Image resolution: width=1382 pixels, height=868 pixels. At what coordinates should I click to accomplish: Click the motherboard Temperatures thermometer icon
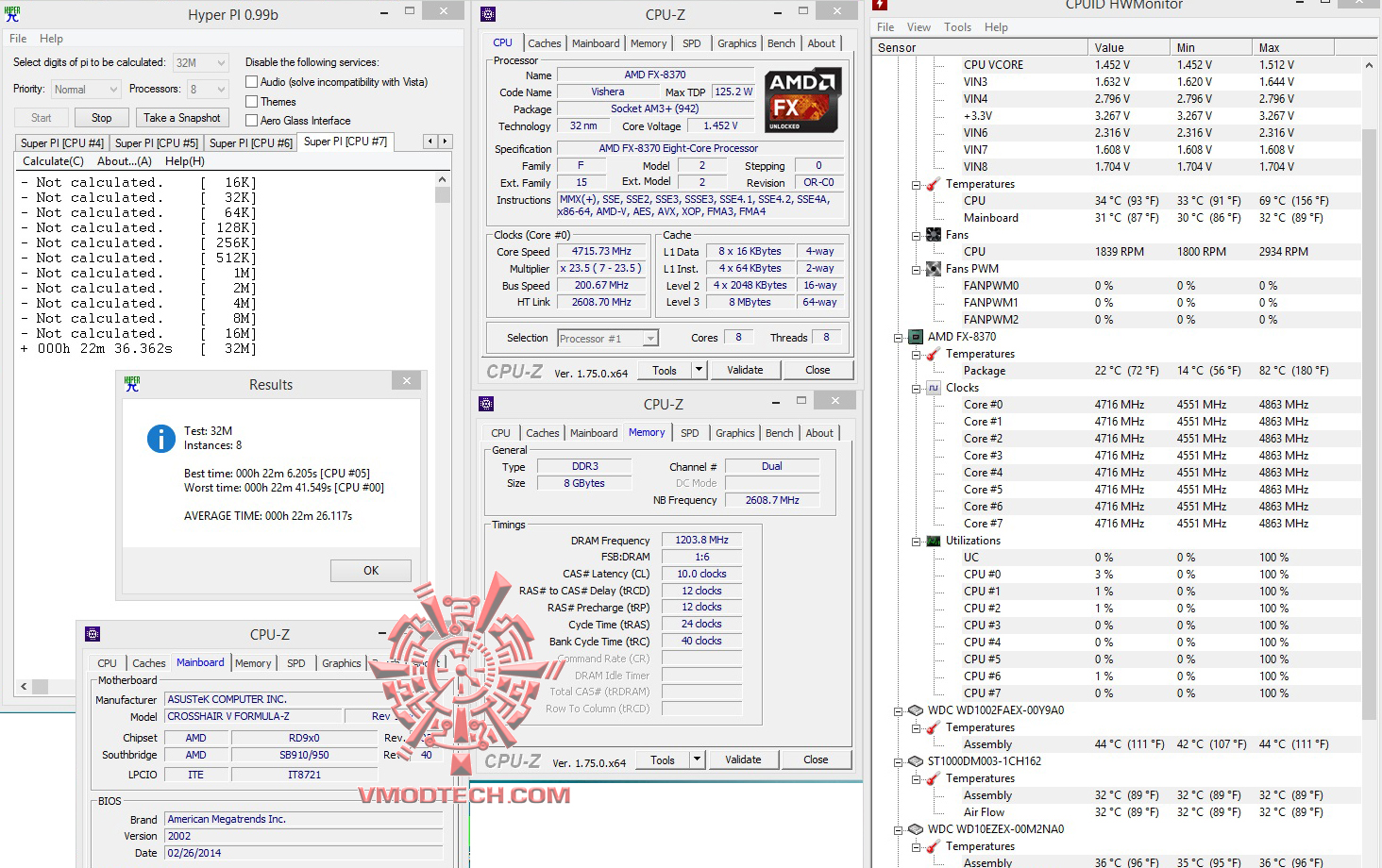[x=933, y=184]
